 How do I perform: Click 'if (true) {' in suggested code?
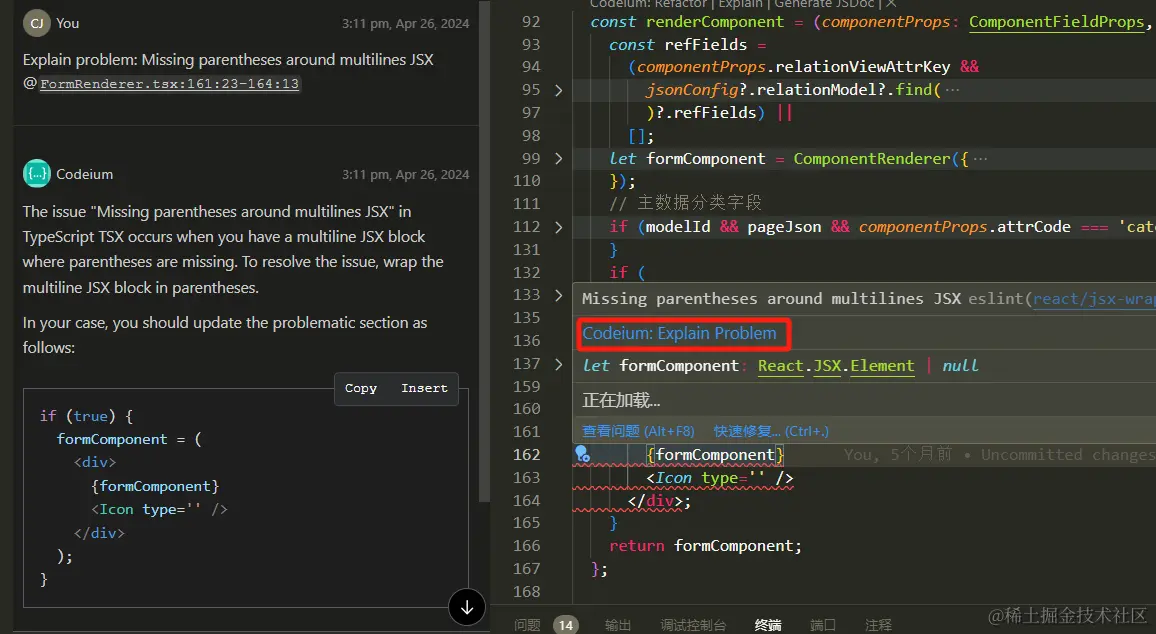[x=86, y=416]
